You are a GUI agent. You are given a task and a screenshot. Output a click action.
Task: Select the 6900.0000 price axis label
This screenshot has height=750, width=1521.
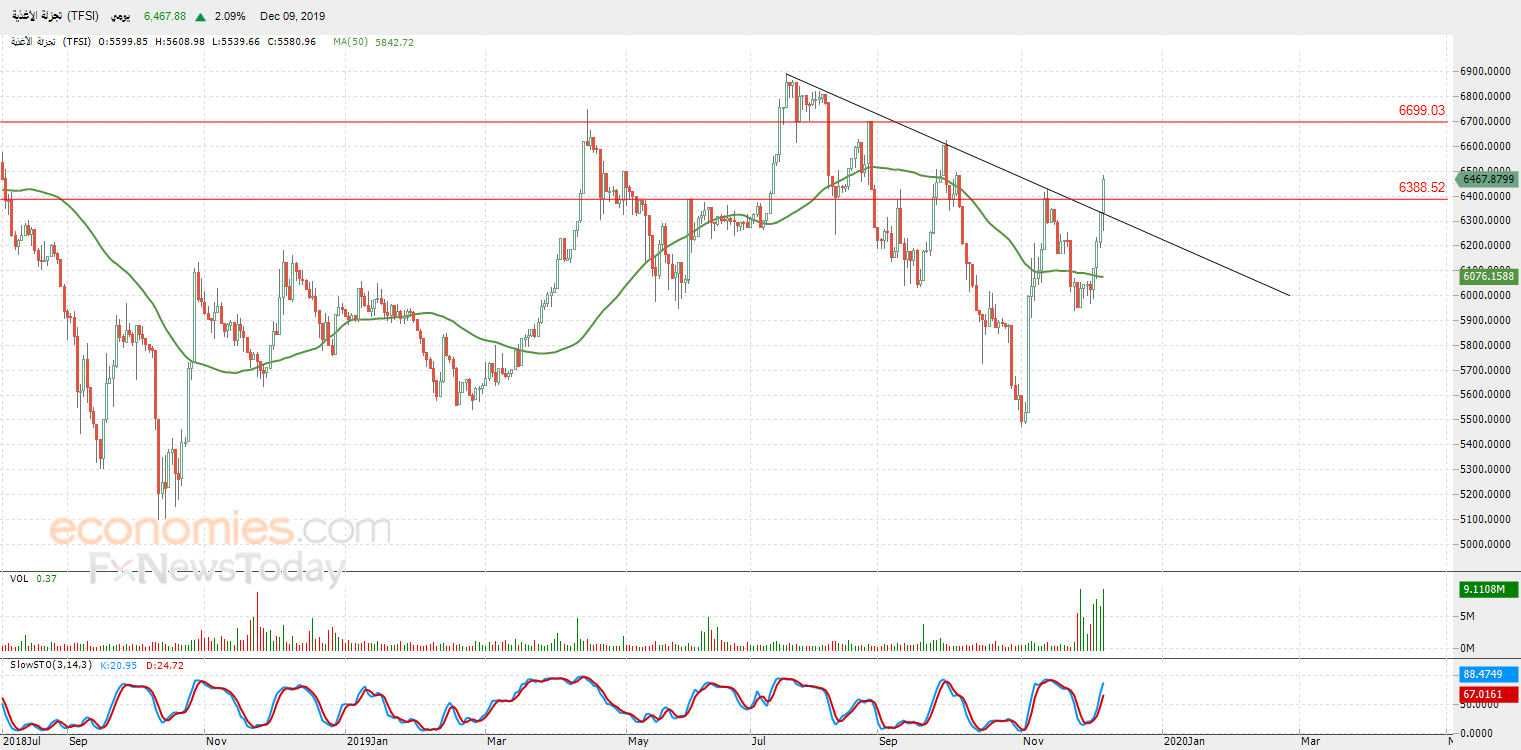point(1484,72)
